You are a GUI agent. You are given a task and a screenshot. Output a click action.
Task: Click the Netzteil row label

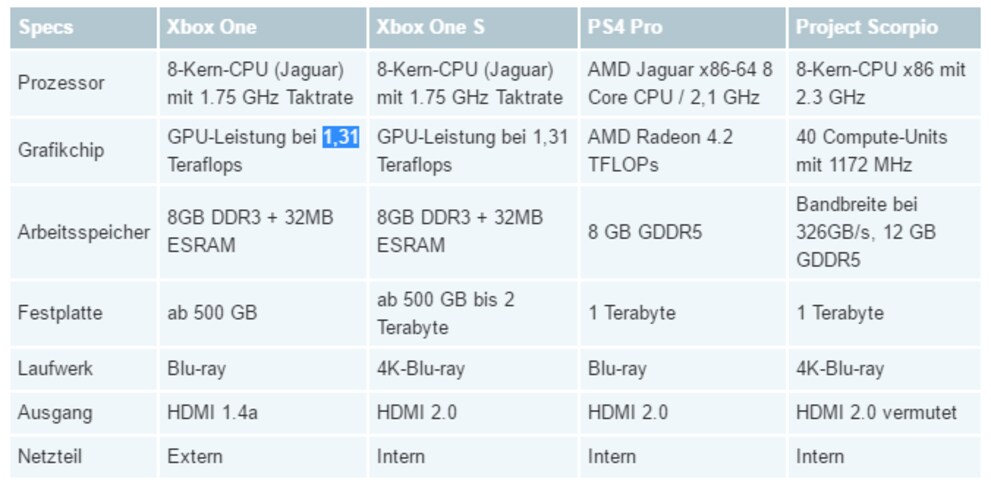(x=50, y=457)
